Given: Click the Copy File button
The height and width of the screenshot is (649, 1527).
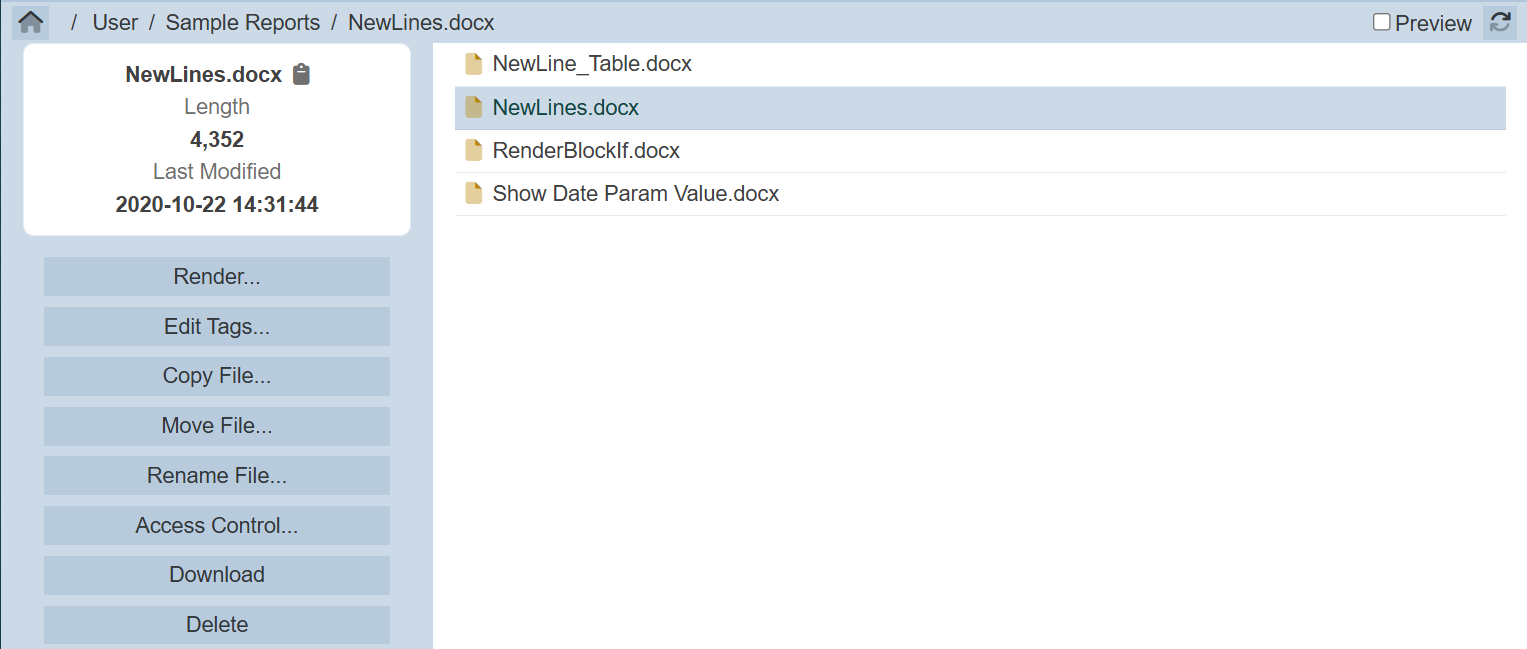Looking at the screenshot, I should [x=217, y=376].
